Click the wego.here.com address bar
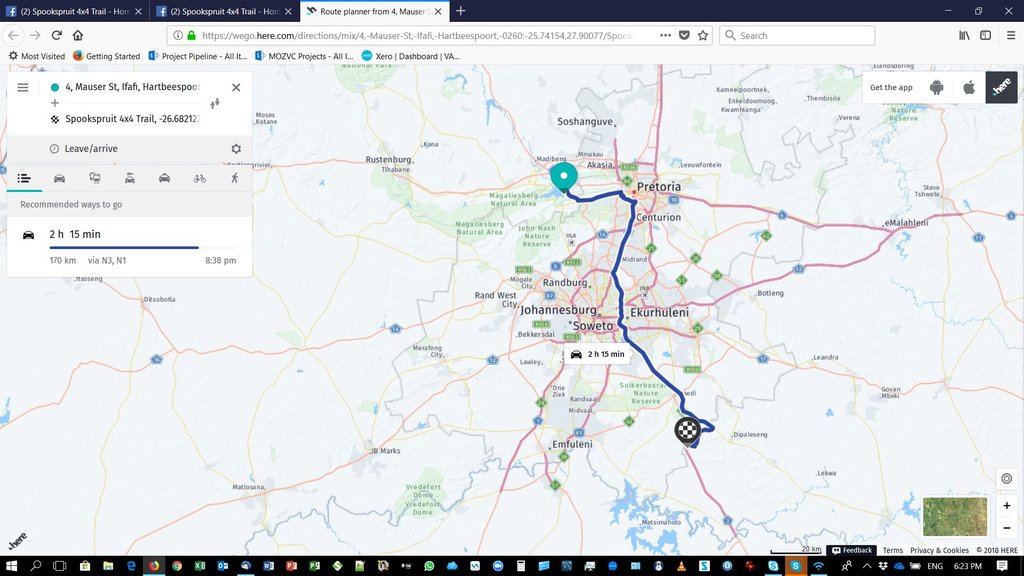This screenshot has width=1024, height=576. tap(418, 35)
